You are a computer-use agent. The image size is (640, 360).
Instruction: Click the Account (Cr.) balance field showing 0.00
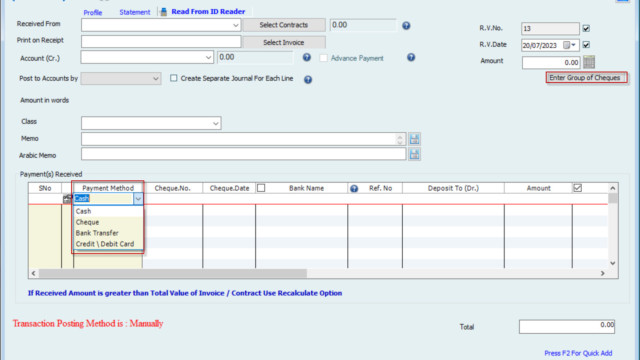coord(255,57)
